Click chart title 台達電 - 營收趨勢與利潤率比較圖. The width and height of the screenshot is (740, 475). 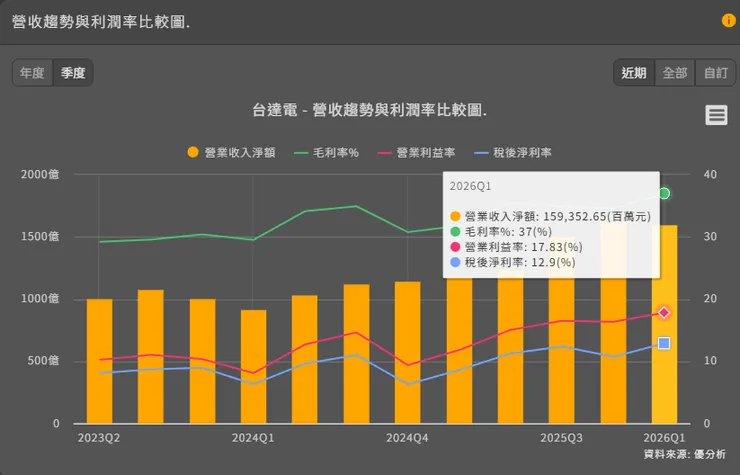coord(370,110)
